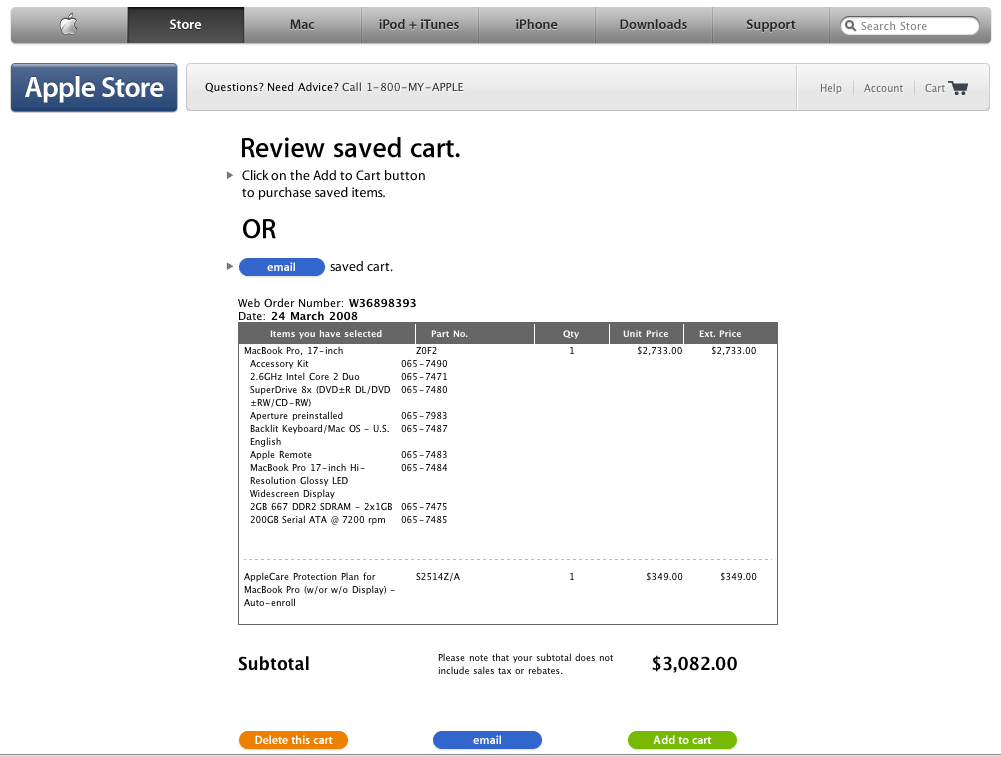The height and width of the screenshot is (757, 1001).
Task: Select '200GB Serial ATA @ 7200 rpm' line
Action: (317, 520)
